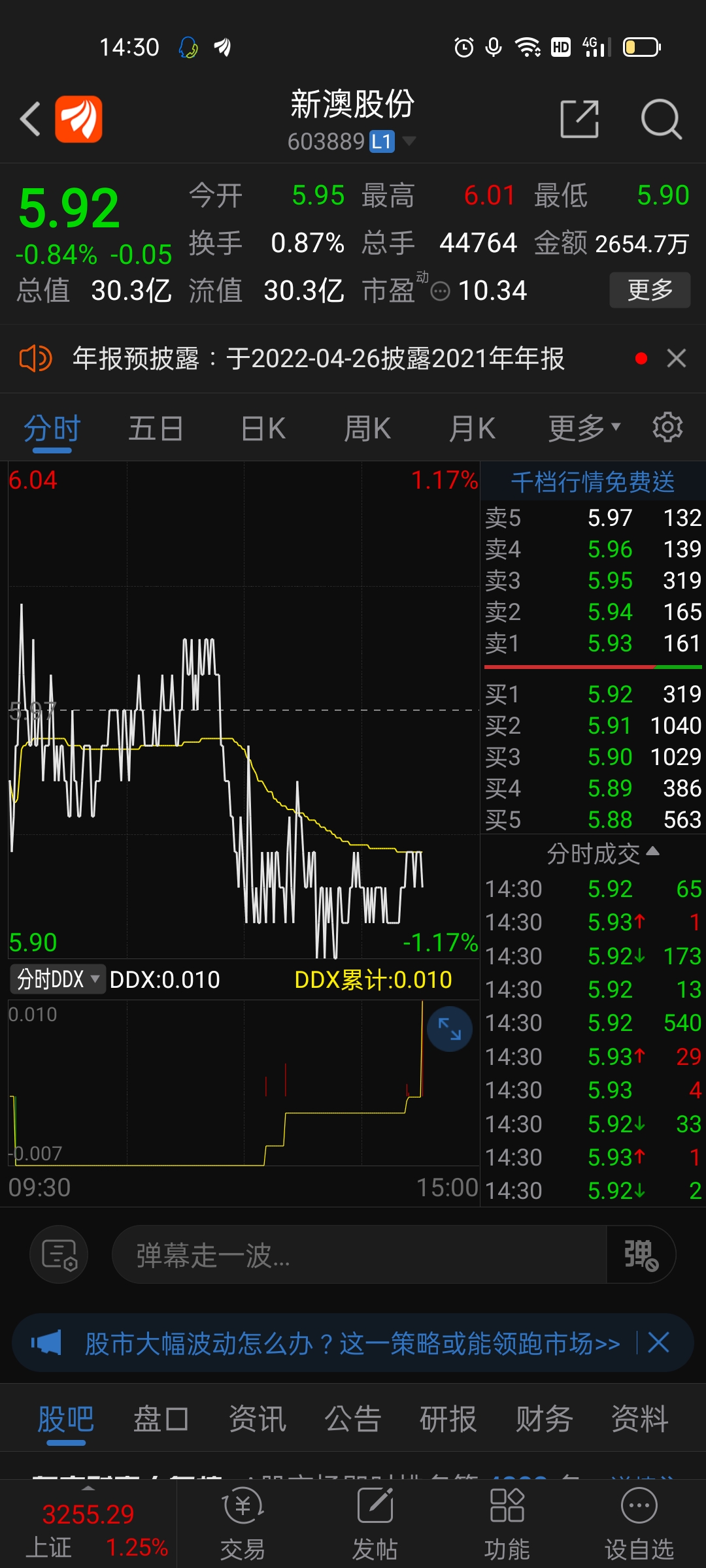Screen dimensions: 706x1568
Task: Tap the DDX indicator sub-chart
Action: pos(244,1083)
